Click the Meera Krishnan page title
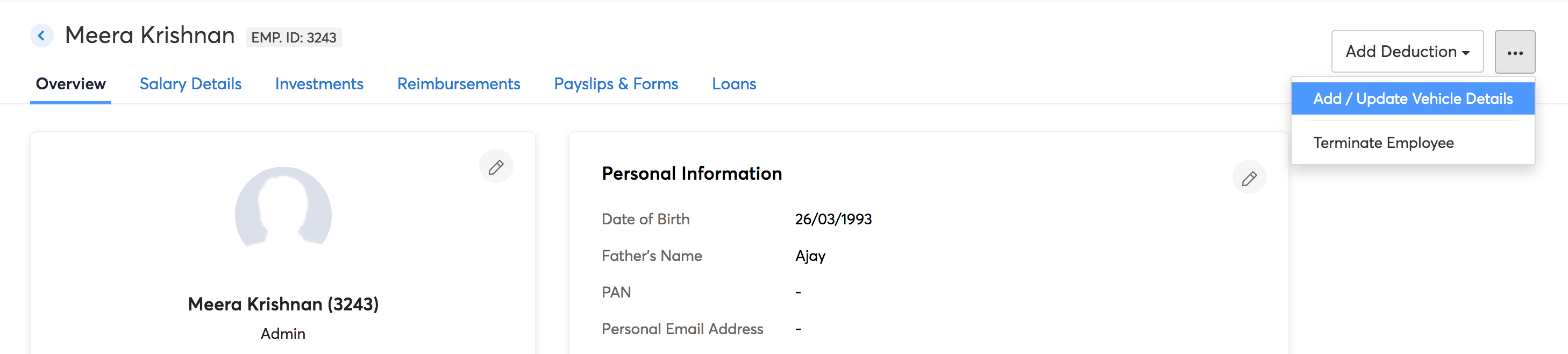This screenshot has width=1568, height=354. coord(149,36)
